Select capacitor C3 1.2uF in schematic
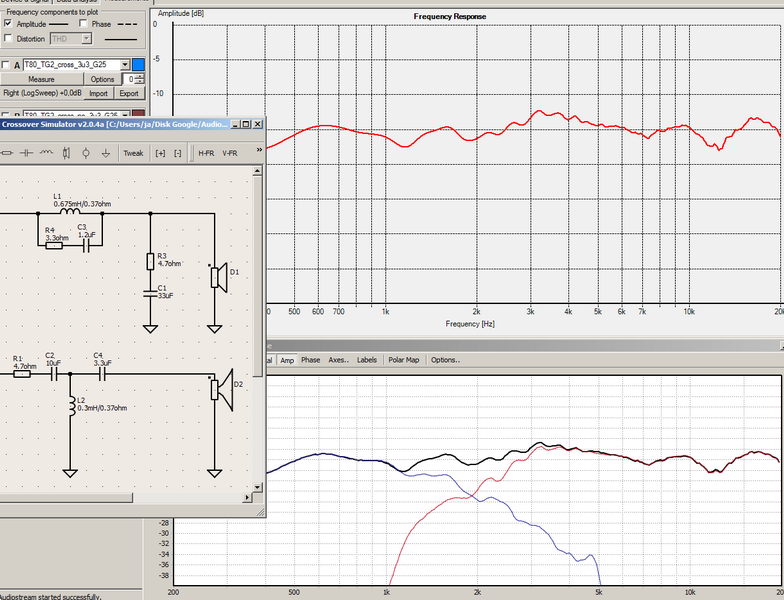Viewport: 784px width, 600px height. (x=86, y=246)
